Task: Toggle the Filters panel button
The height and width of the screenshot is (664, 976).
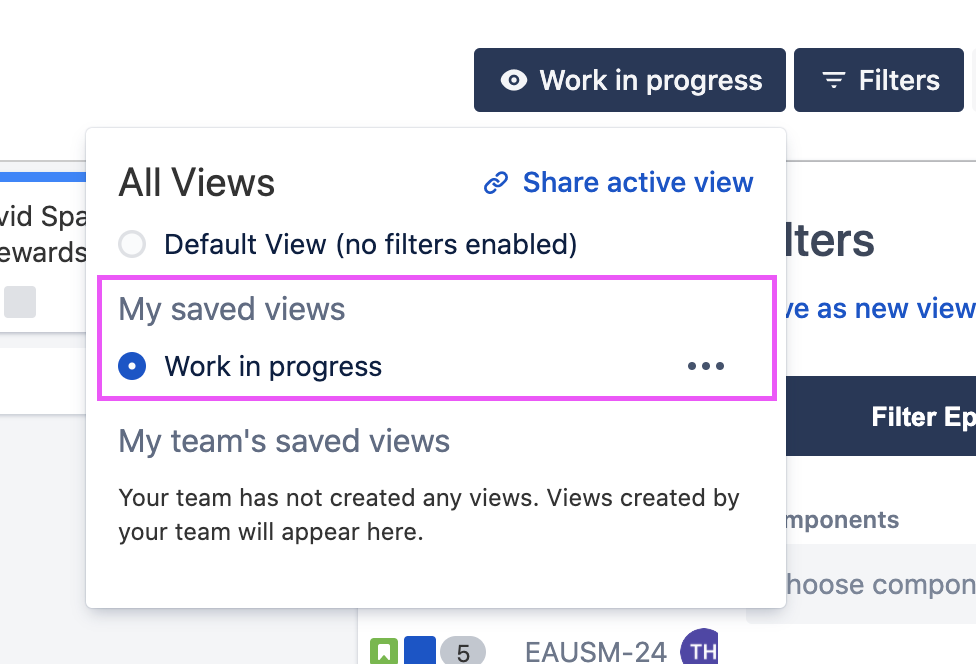Action: [x=880, y=81]
